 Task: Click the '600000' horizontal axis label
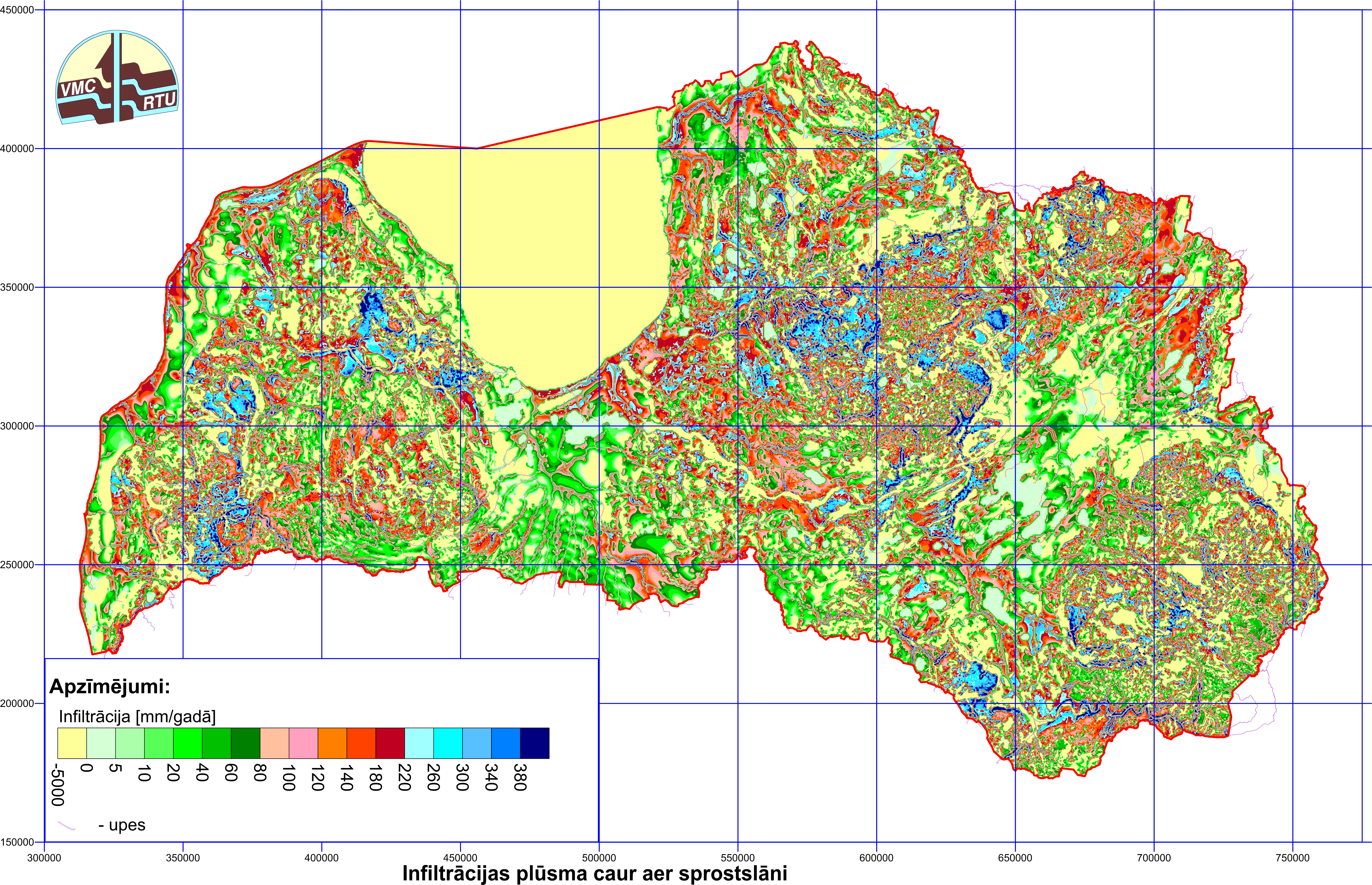876,858
